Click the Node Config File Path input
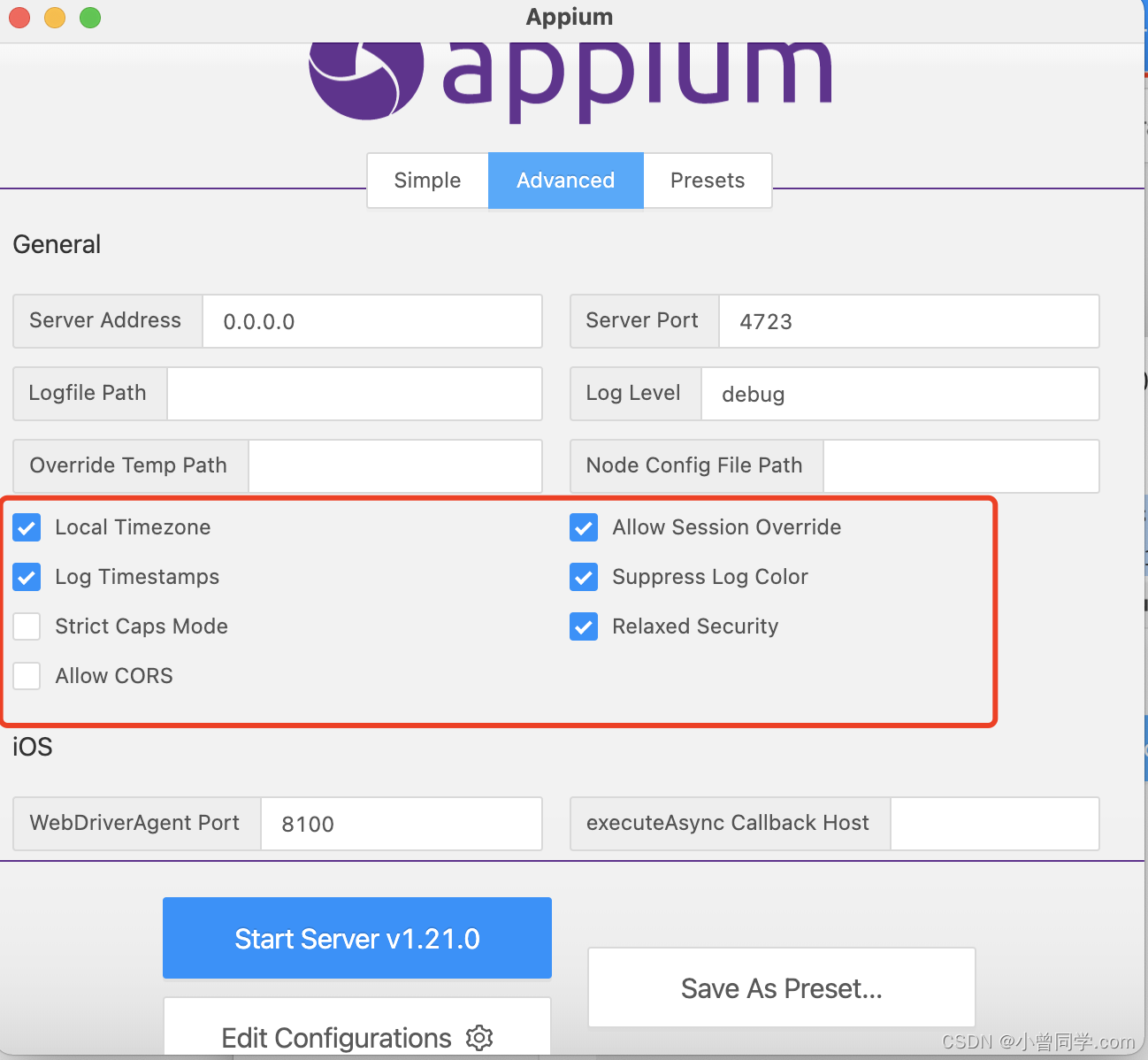The image size is (1148, 1060). pos(961,466)
